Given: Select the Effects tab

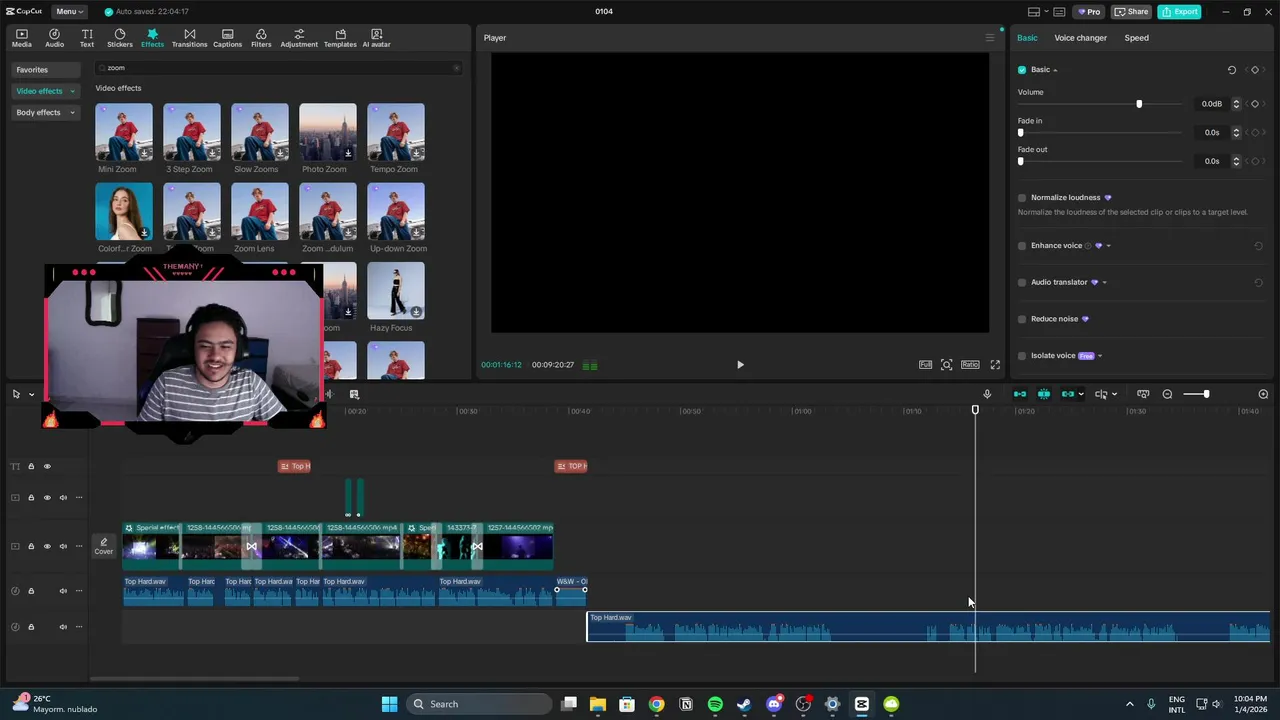Looking at the screenshot, I should [152, 38].
